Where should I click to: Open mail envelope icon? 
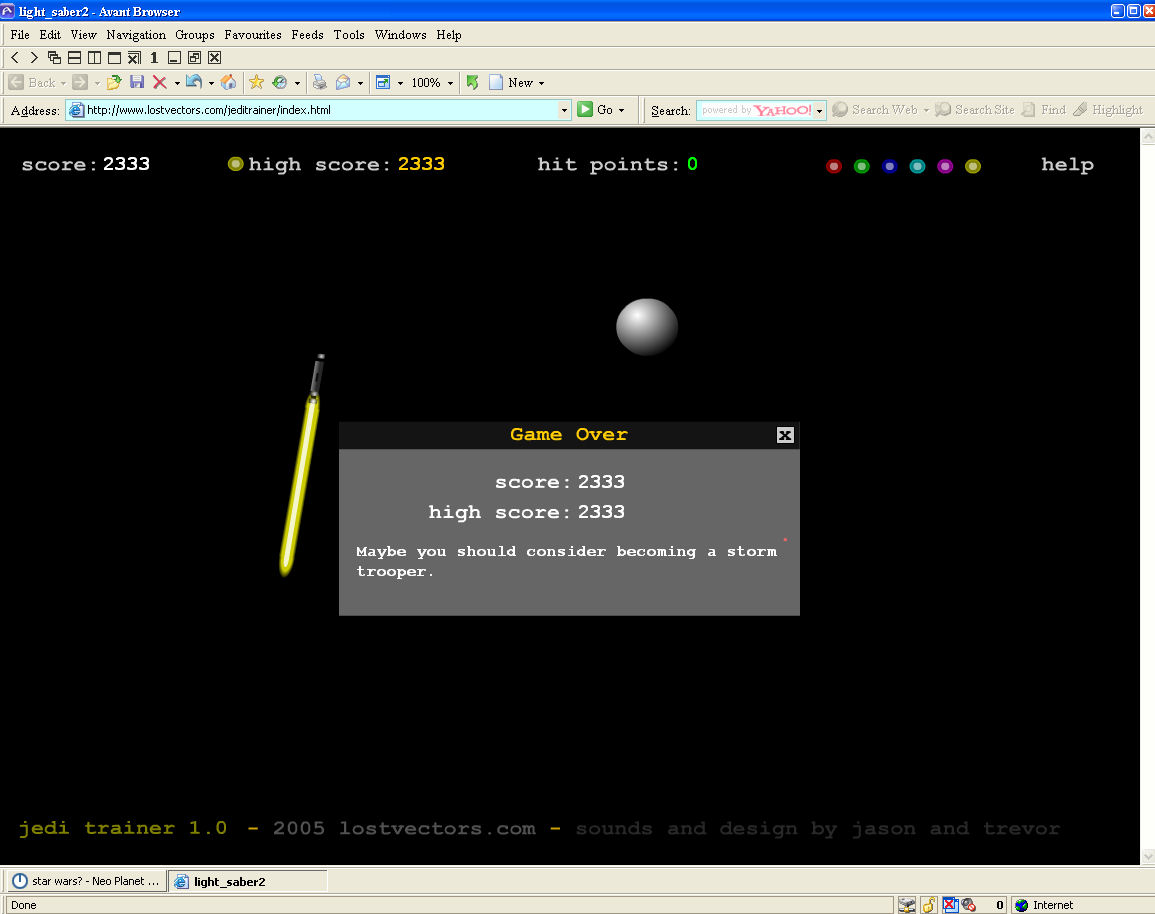pos(343,82)
